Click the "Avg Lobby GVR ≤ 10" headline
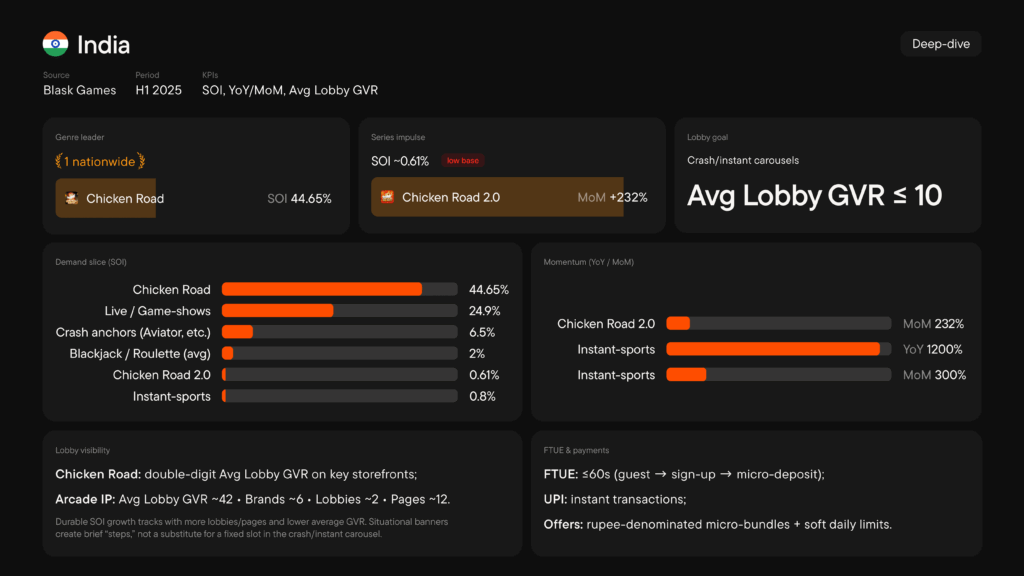Viewport: 1024px width, 576px height. click(x=814, y=196)
